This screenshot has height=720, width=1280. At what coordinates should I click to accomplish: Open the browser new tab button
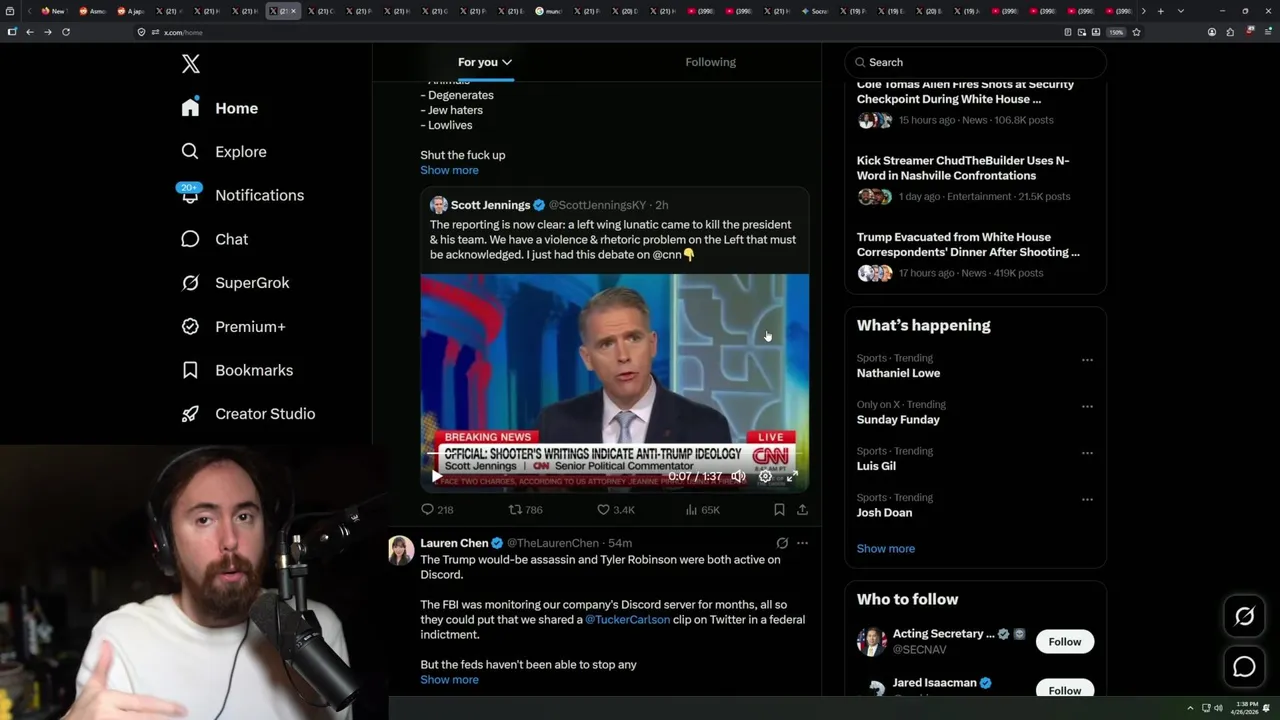1160,11
